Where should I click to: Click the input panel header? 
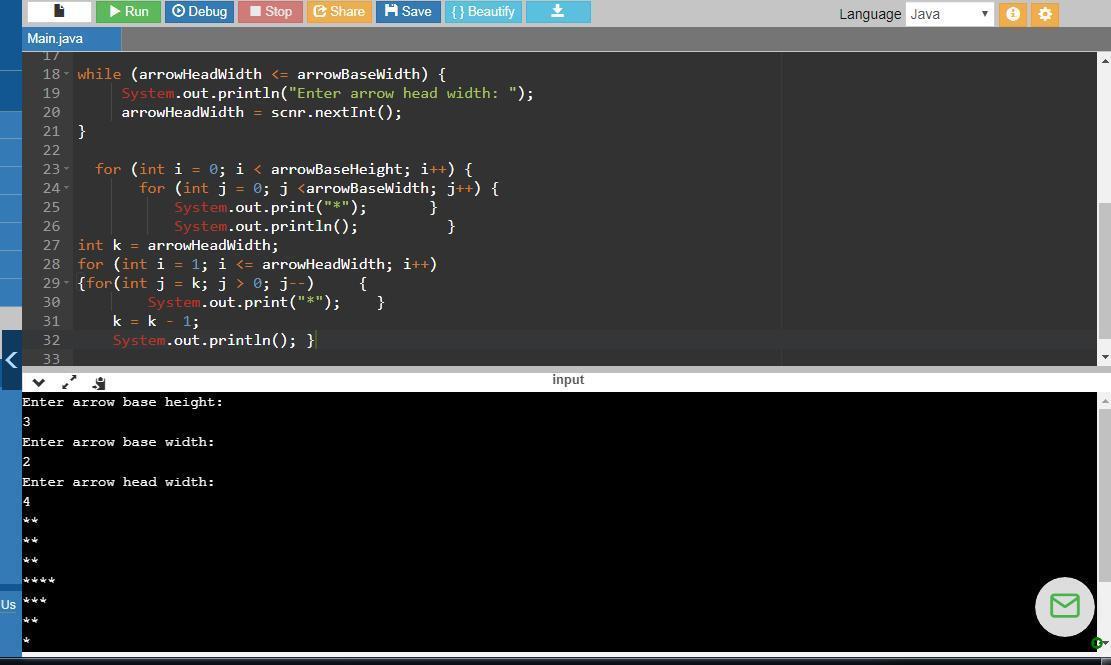point(567,379)
